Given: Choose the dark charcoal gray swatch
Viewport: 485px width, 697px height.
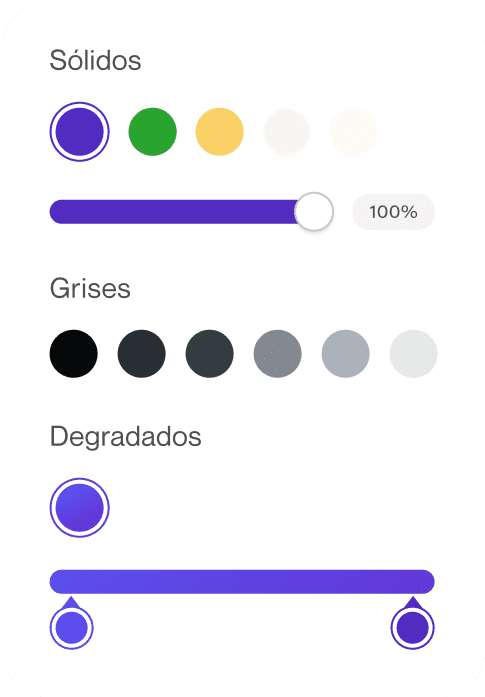Looking at the screenshot, I should [141, 354].
